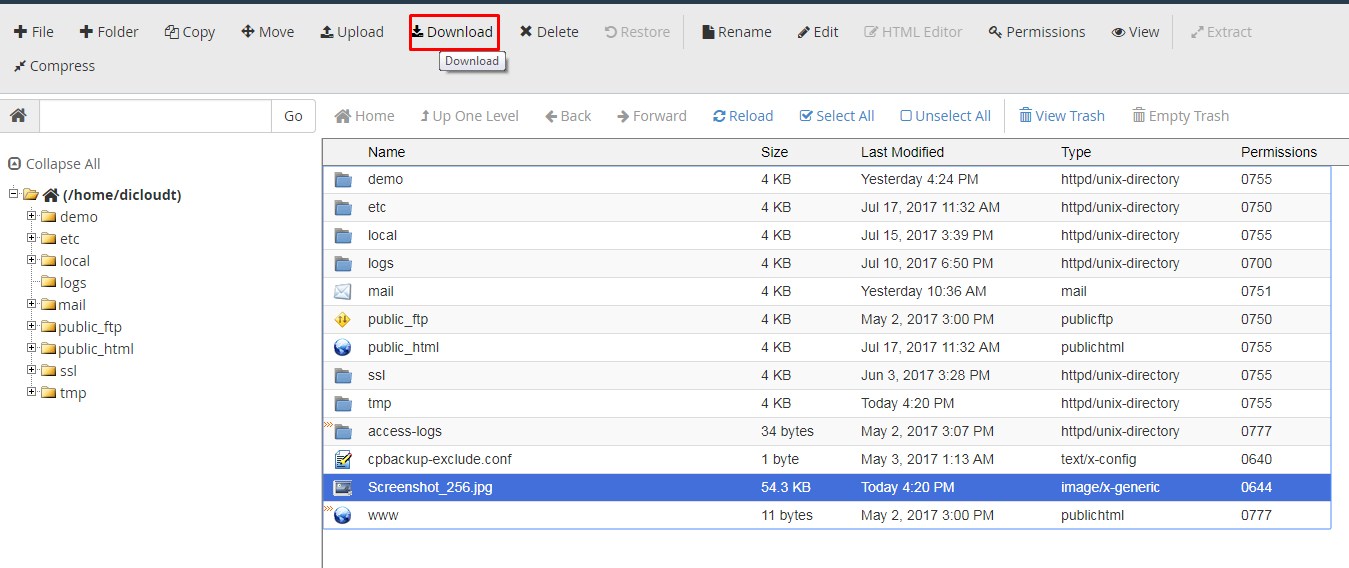Sort by Last Modified column header
The width and height of the screenshot is (1349, 568).
pos(902,152)
